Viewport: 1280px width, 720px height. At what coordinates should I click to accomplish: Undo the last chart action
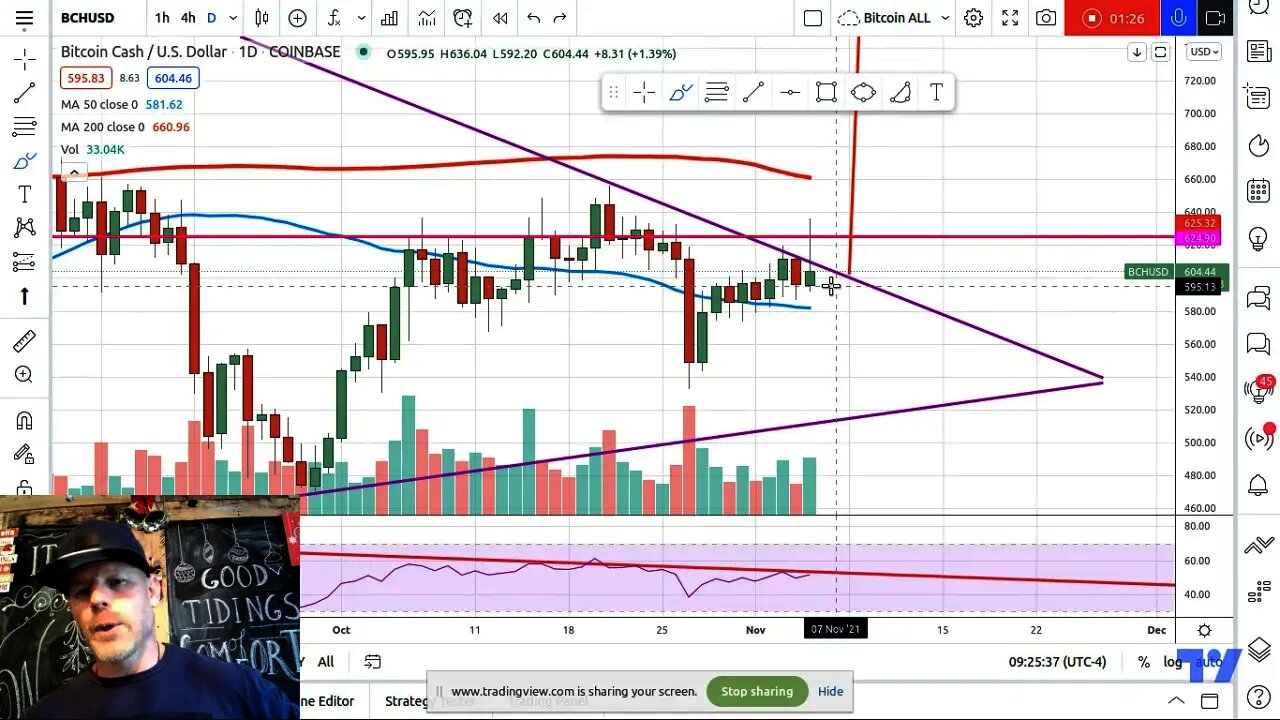click(533, 18)
